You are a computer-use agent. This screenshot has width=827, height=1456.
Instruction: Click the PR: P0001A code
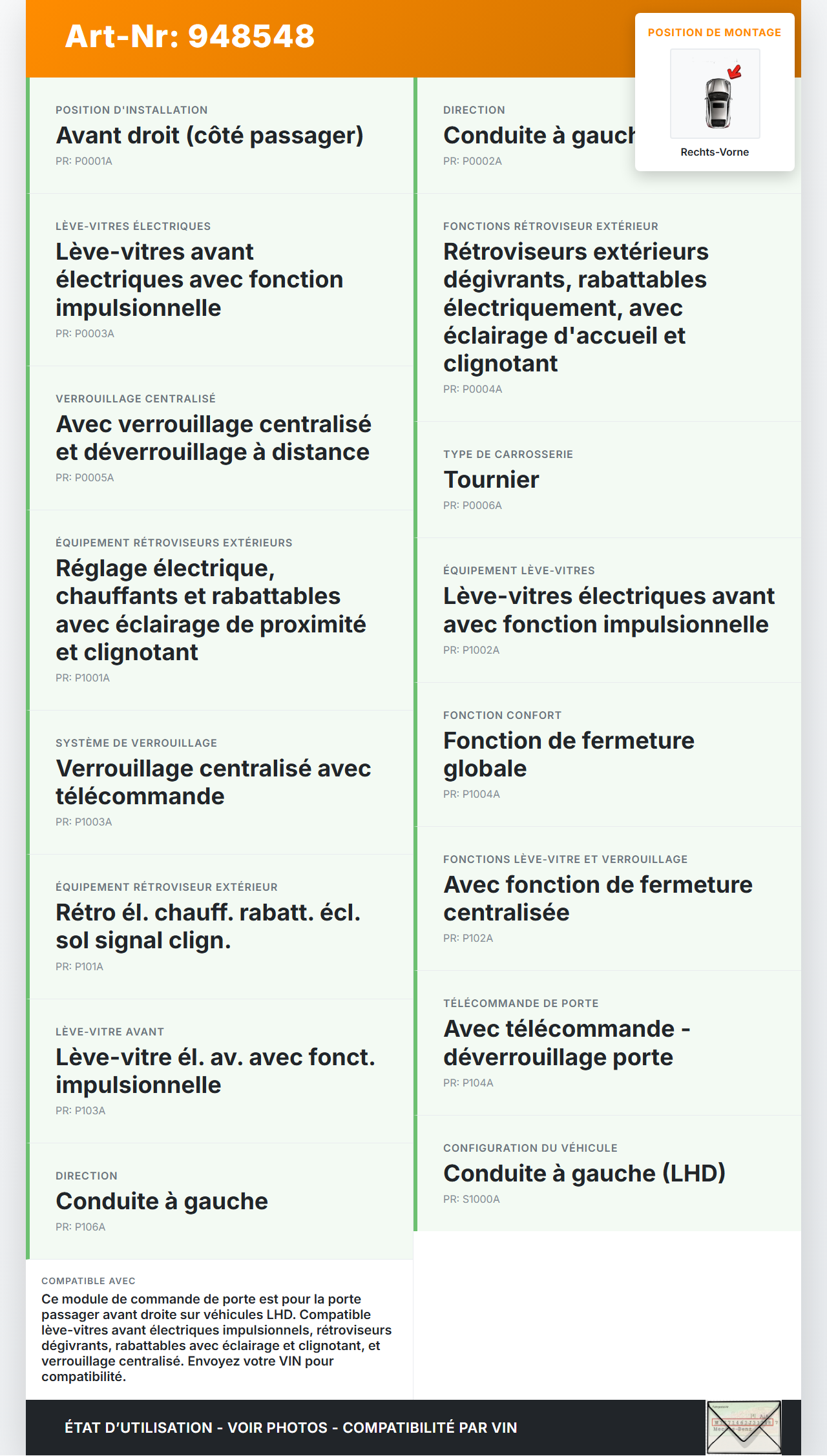(84, 161)
